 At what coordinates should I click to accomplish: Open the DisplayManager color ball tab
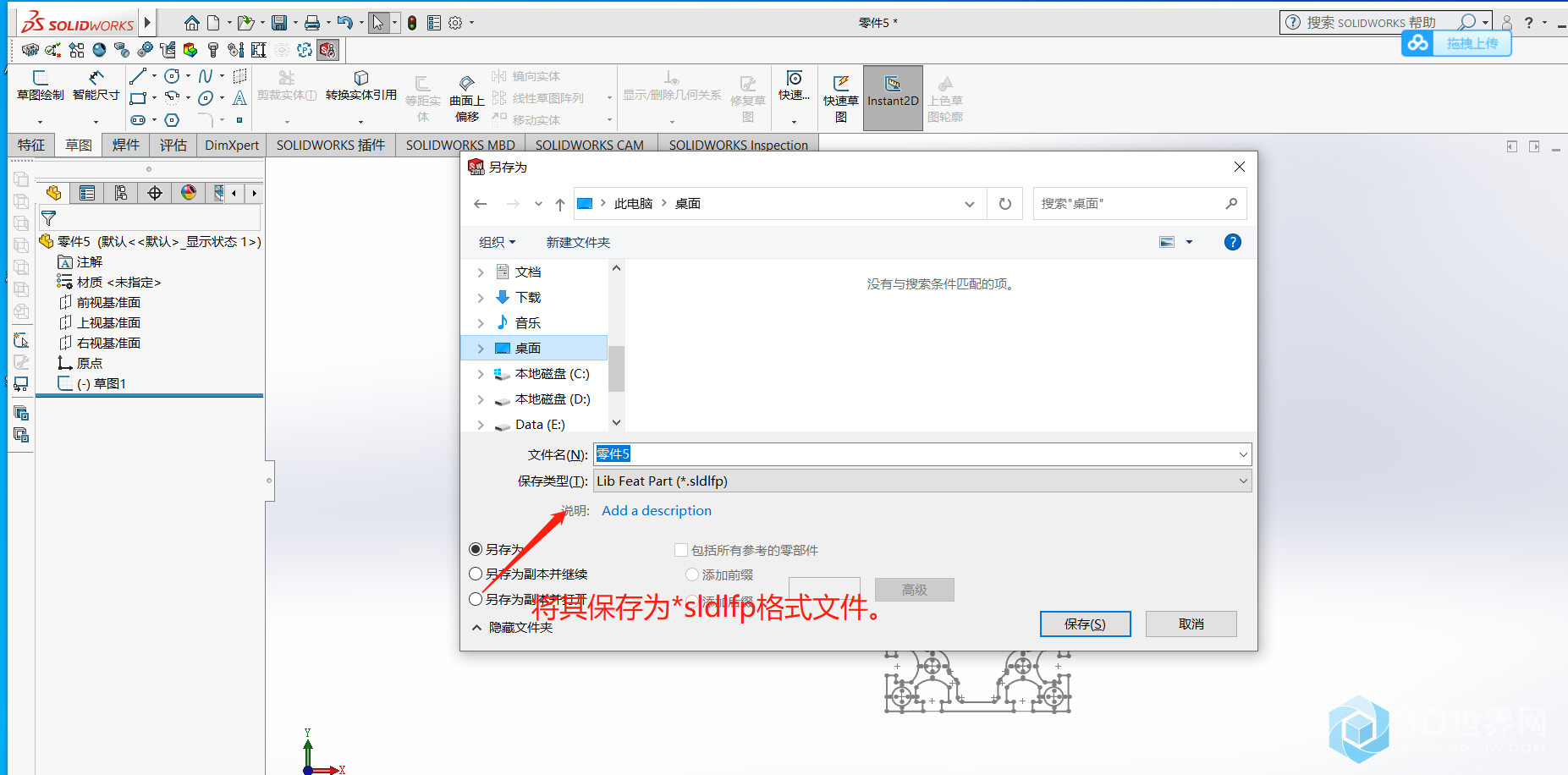pos(189,193)
